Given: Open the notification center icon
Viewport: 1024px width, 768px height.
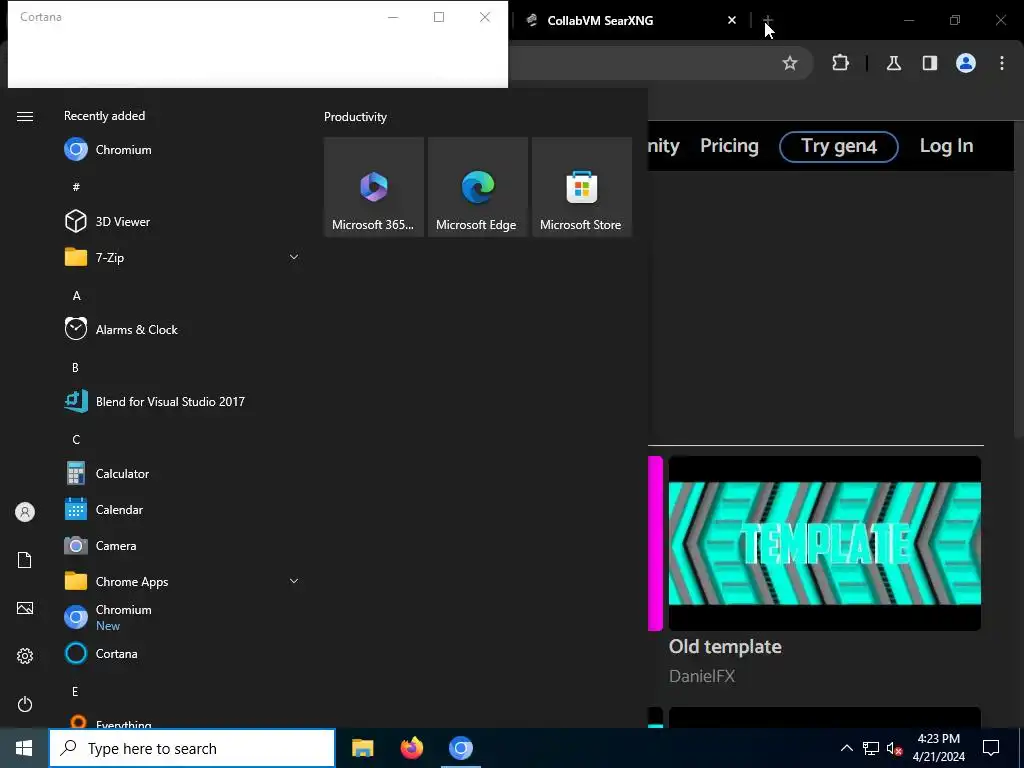Looking at the screenshot, I should pyautogui.click(x=991, y=748).
